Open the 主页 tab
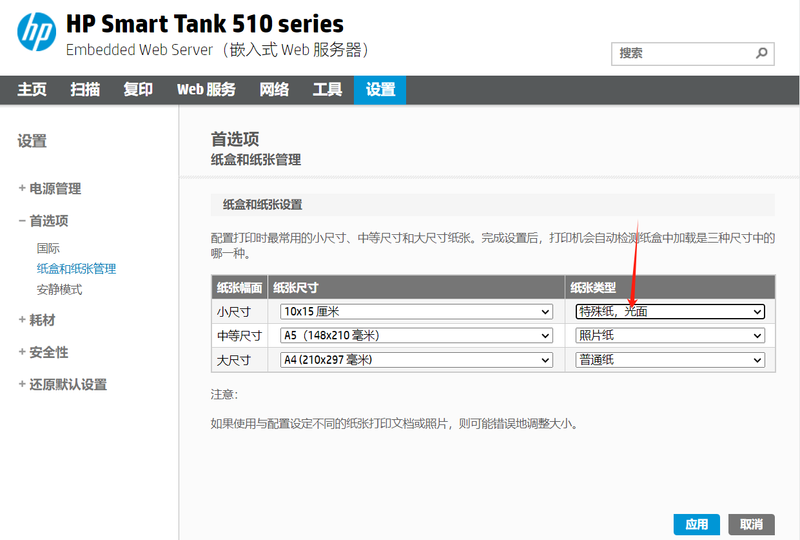Viewport: 800px width, 540px height. [32, 90]
